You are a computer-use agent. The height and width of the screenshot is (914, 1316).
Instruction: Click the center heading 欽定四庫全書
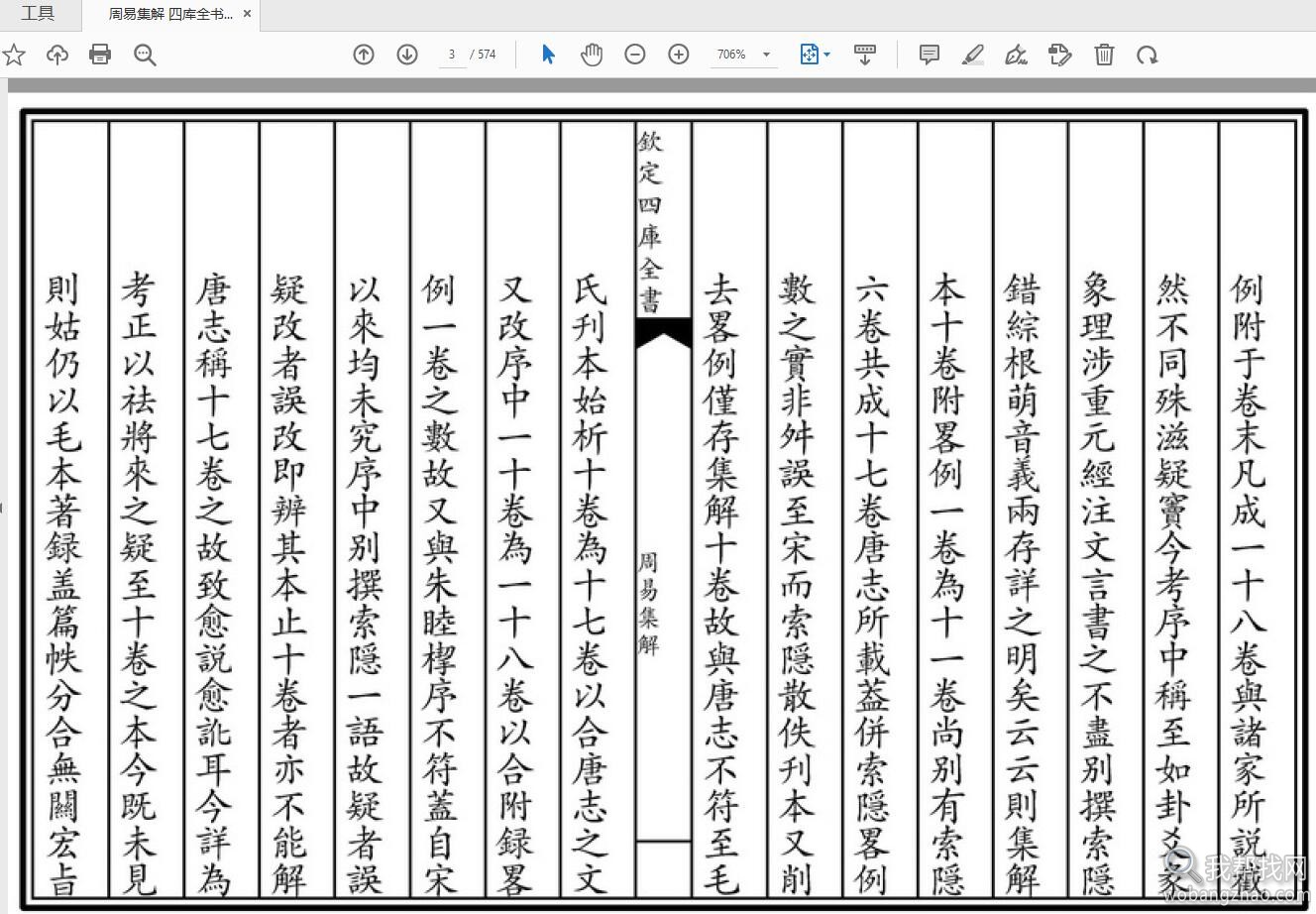[651, 220]
